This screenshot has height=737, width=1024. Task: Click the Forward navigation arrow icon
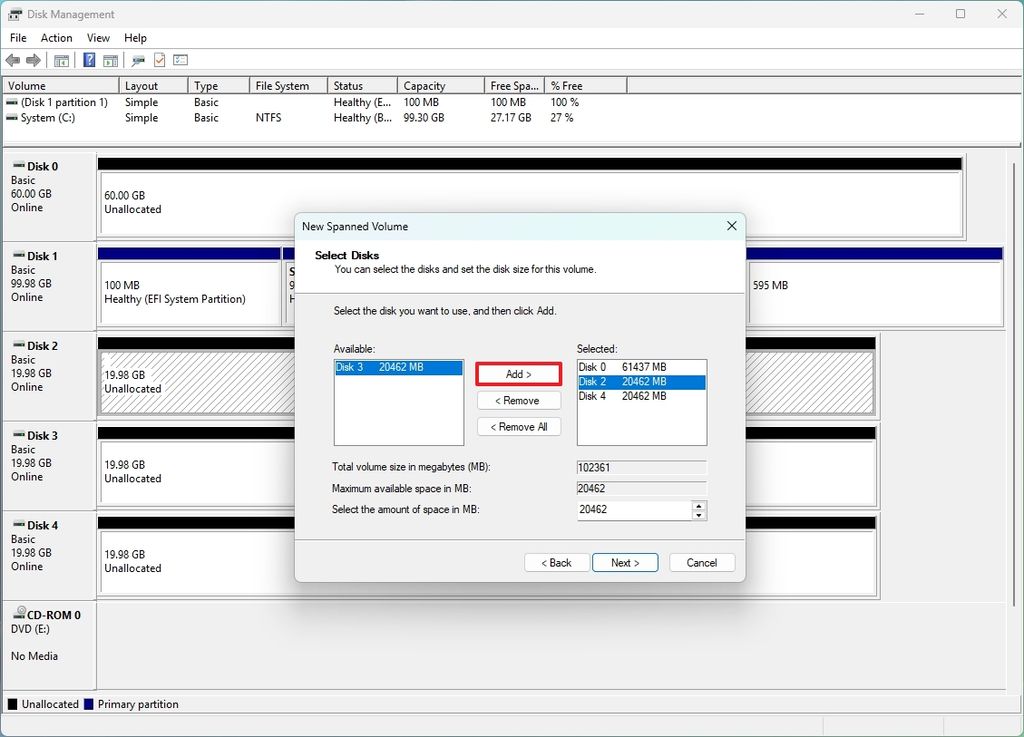(32, 59)
